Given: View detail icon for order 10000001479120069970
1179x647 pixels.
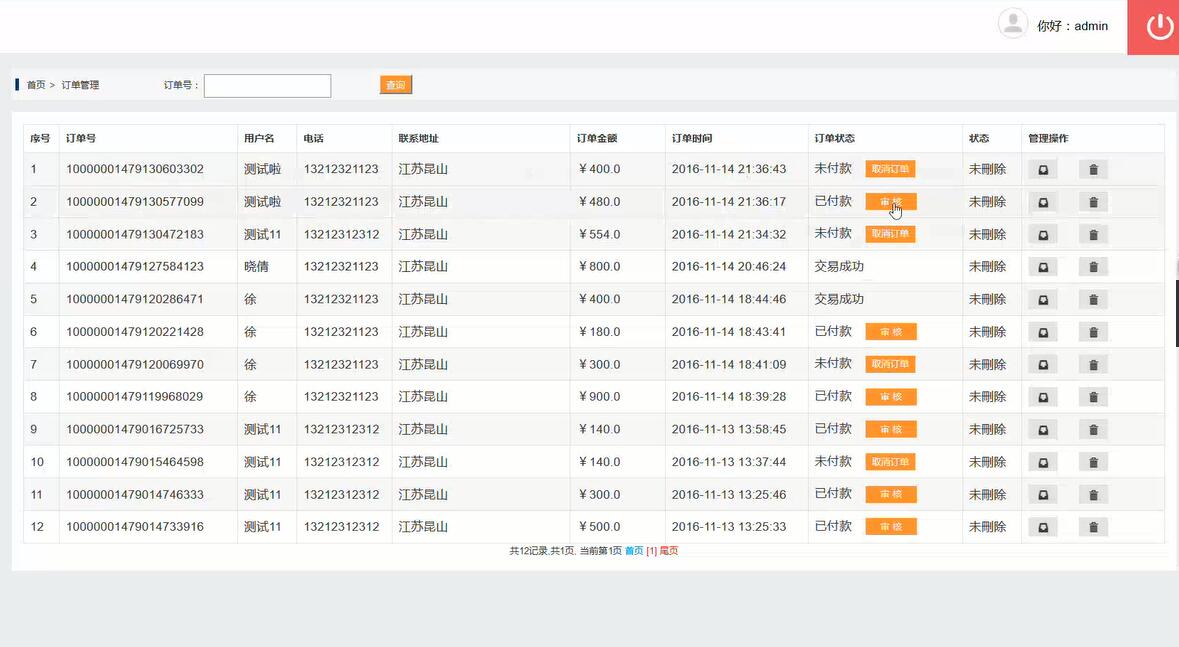Looking at the screenshot, I should (x=1043, y=364).
